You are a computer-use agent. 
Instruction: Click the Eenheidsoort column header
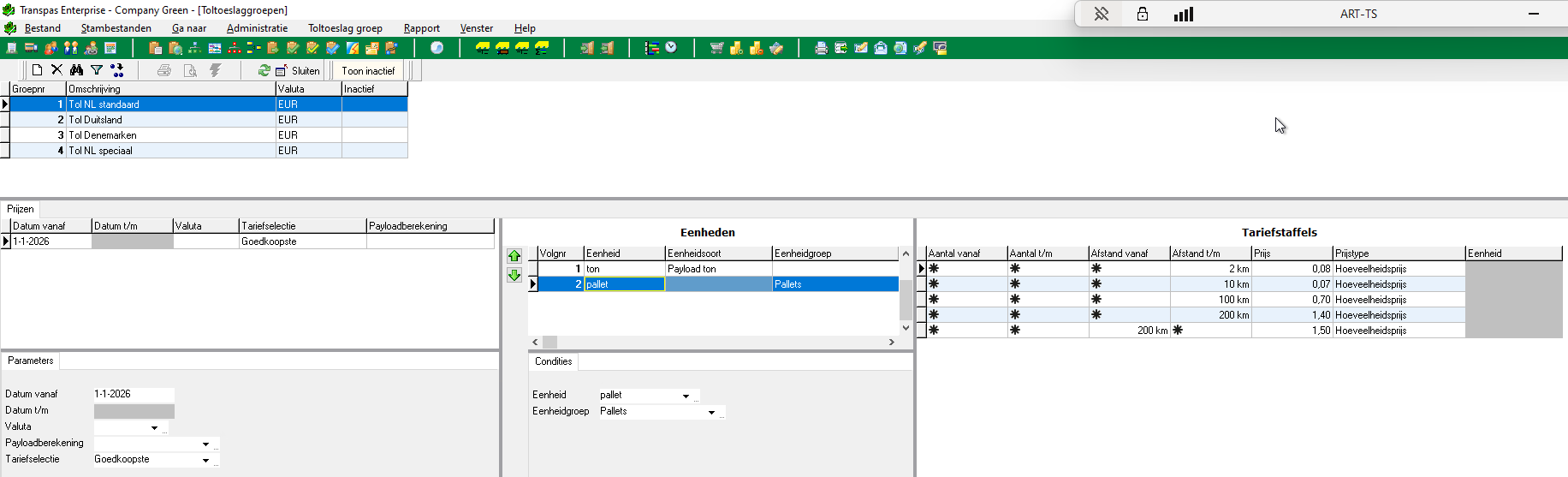coord(719,253)
